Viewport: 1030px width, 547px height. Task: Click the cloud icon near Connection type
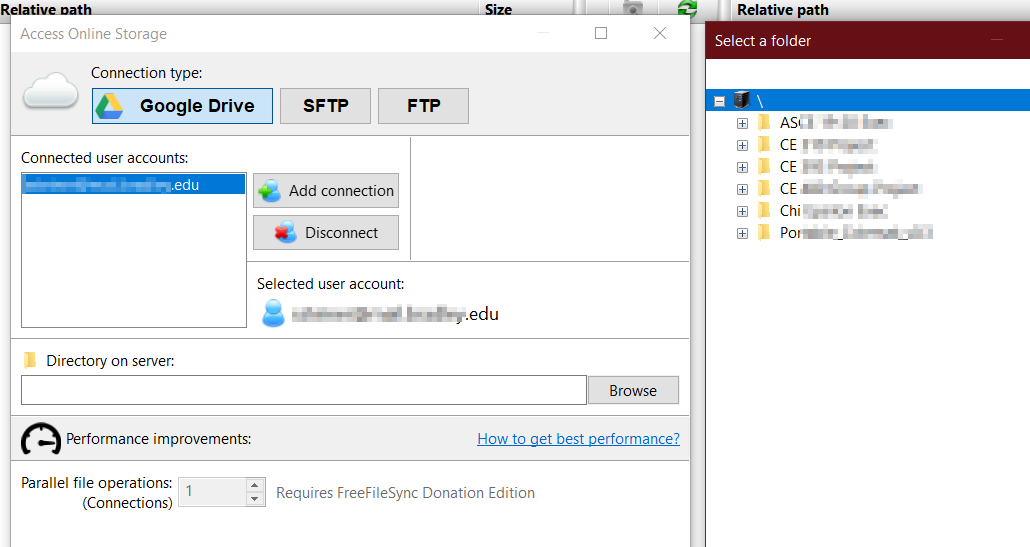[51, 91]
